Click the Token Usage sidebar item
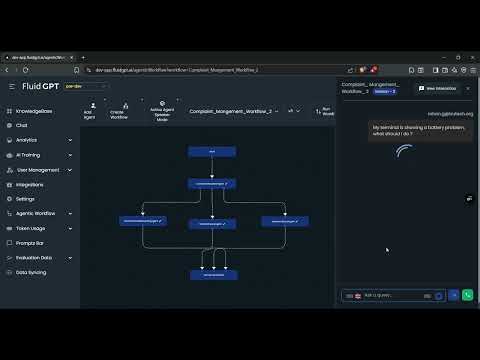Screen dimensions: 480x360 30,228
